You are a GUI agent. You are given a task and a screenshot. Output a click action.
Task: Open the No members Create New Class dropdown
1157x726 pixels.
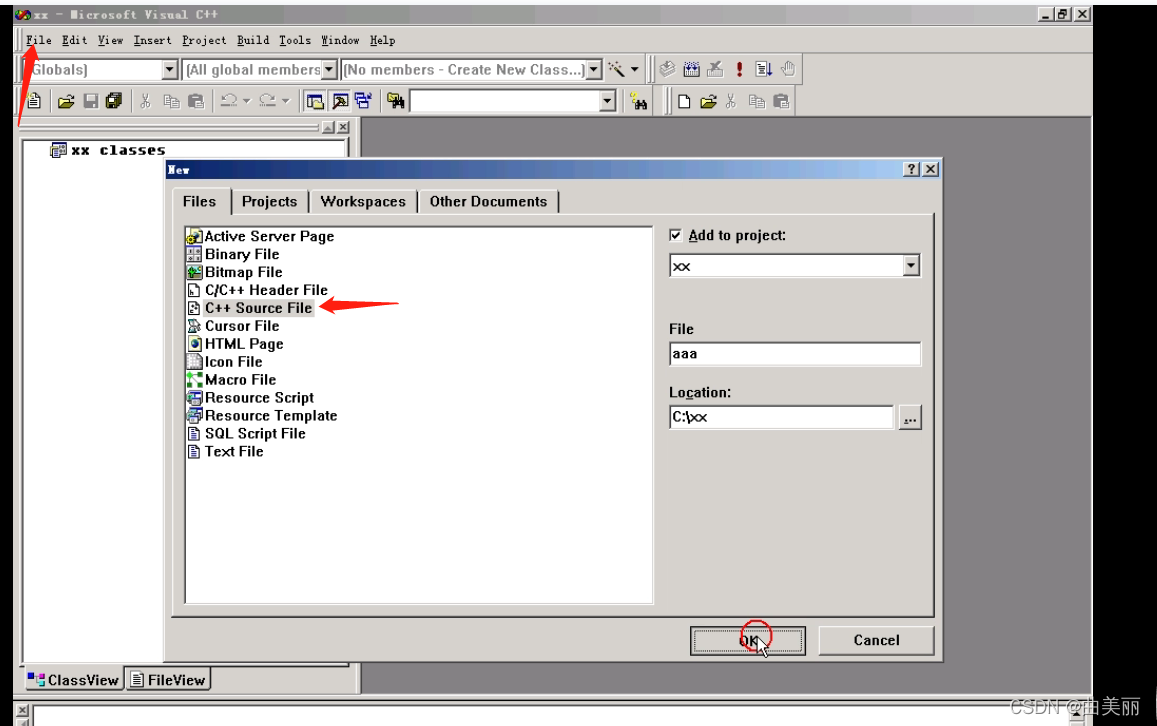(594, 69)
